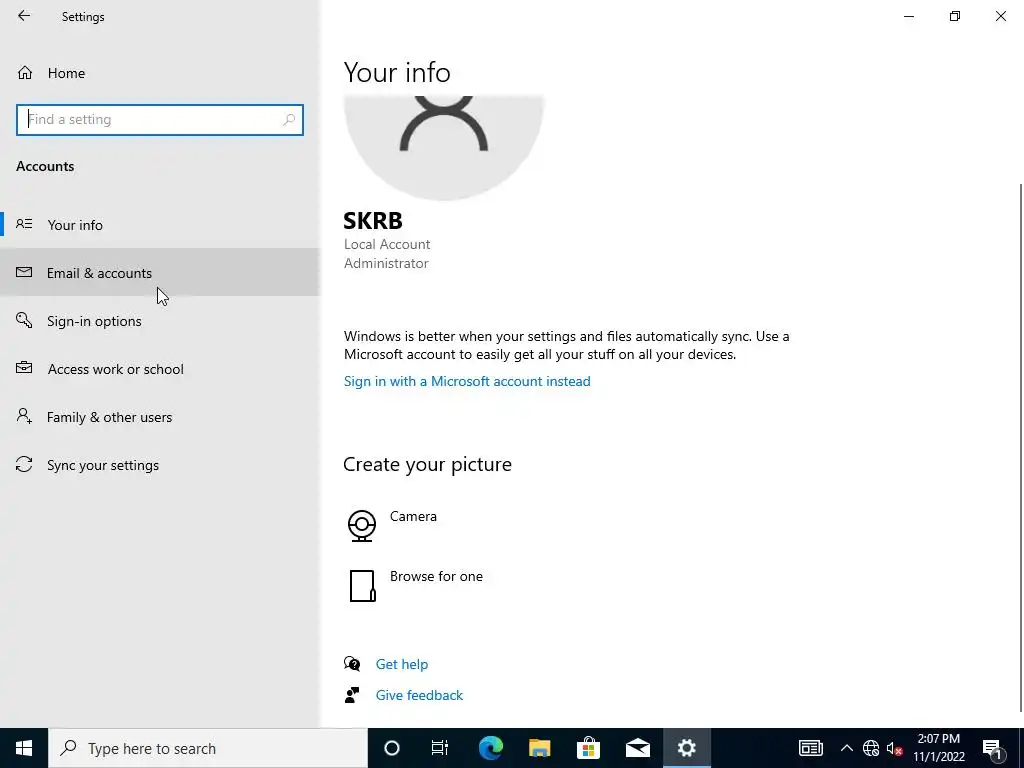Open the Windows Start menu
This screenshot has width=1024, height=768.
click(x=24, y=748)
